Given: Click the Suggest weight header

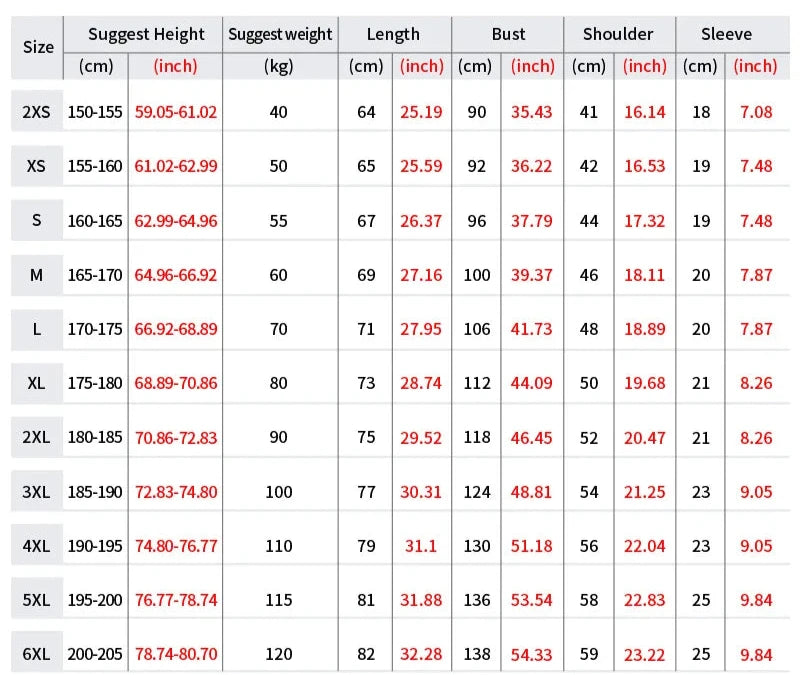Looking at the screenshot, I should [280, 34].
